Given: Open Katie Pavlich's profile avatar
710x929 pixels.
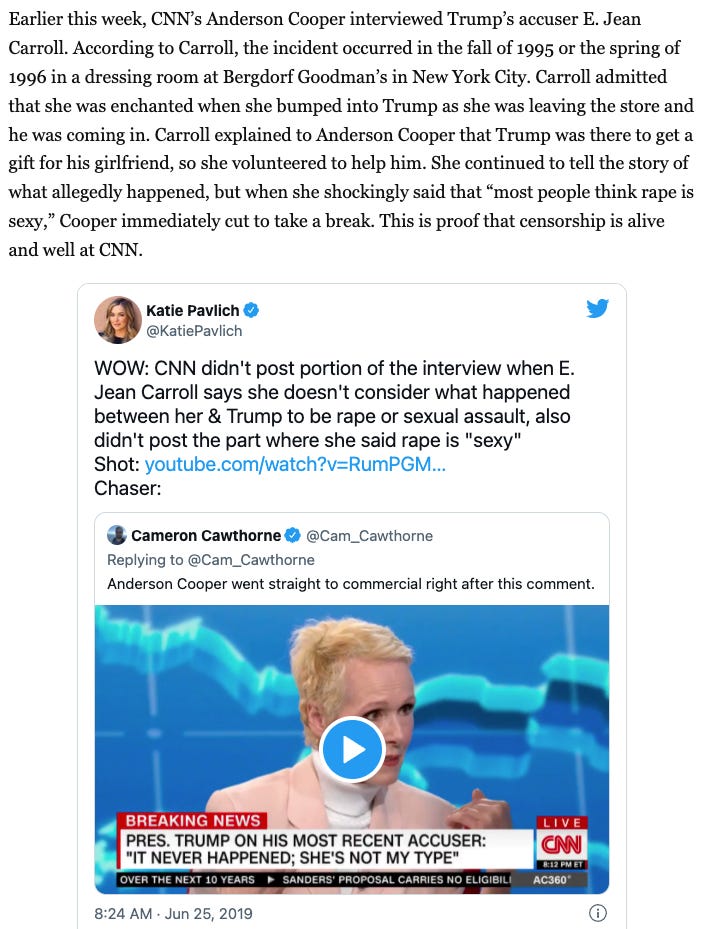Looking at the screenshot, I should [117, 320].
